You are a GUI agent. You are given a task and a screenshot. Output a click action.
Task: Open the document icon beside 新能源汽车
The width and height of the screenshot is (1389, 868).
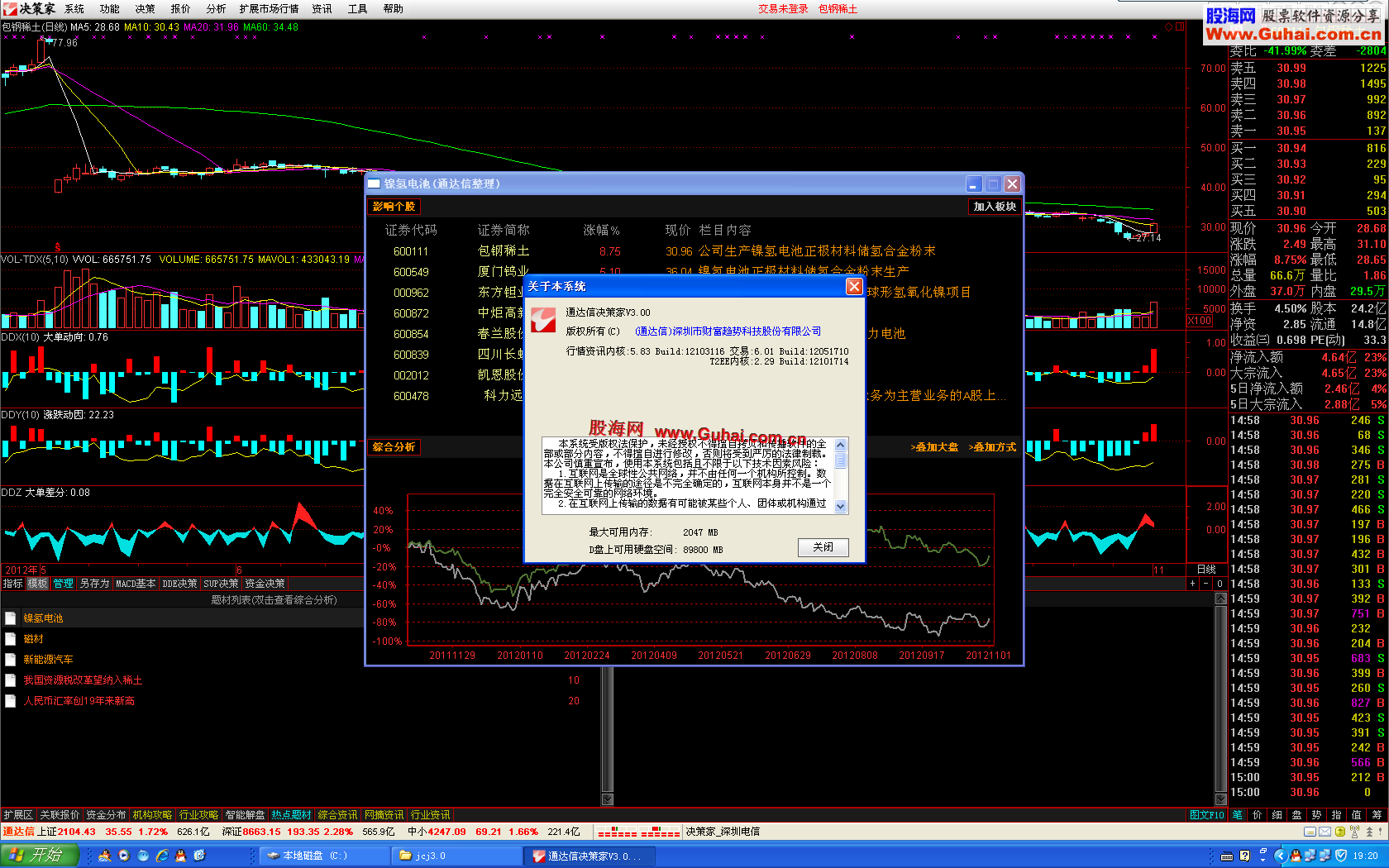(11, 660)
